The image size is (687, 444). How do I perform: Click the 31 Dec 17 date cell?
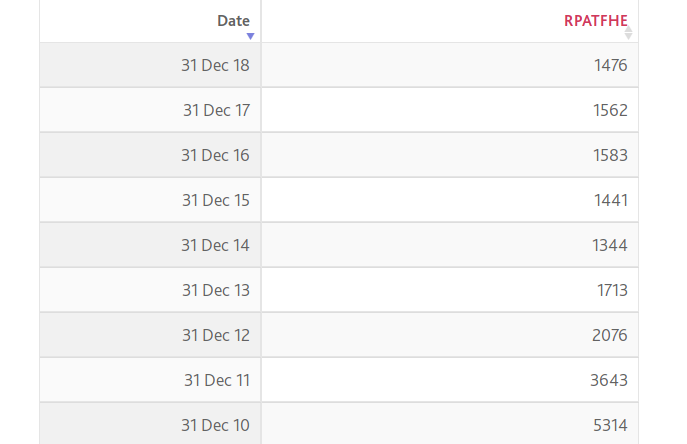[x=150, y=110]
